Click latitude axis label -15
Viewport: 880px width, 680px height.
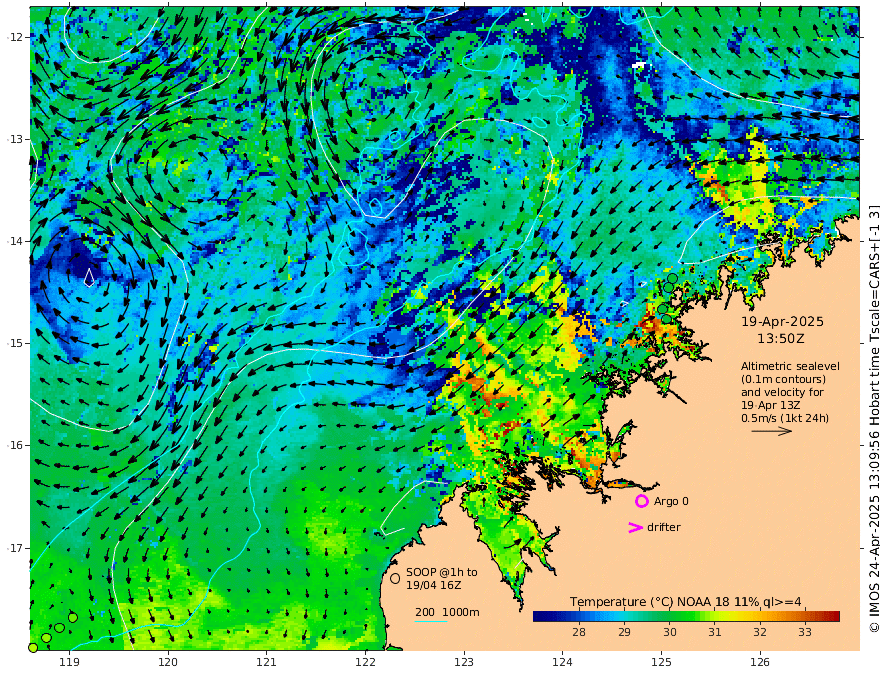tap(14, 343)
